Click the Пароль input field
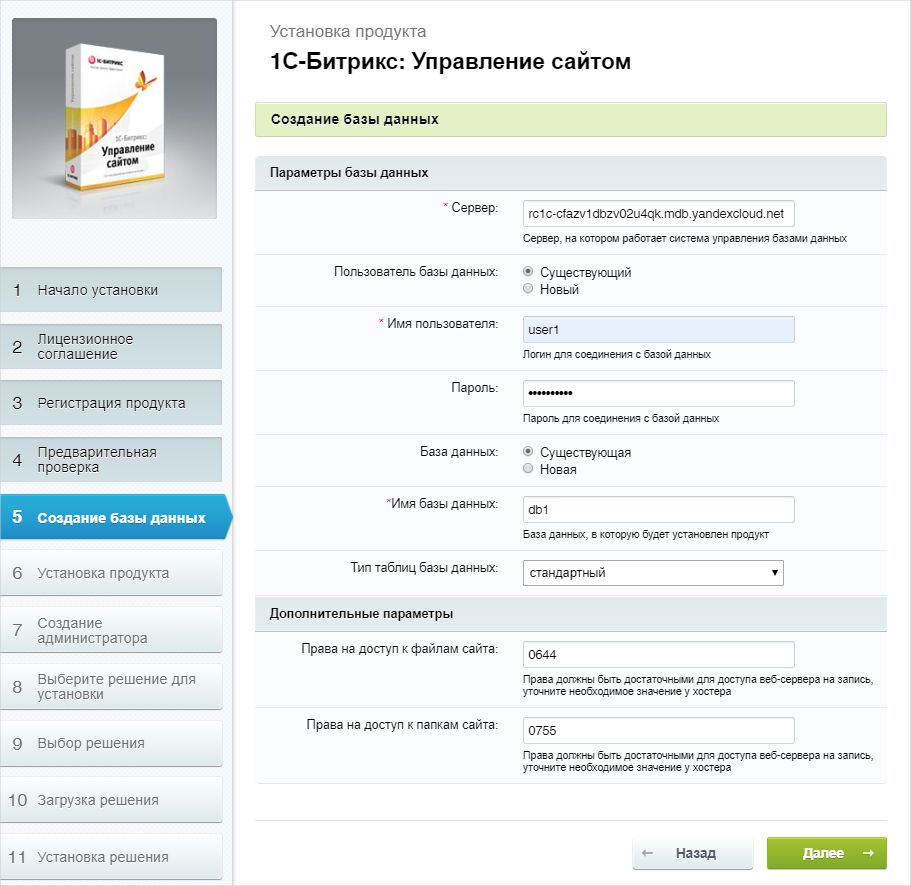Screen dimensions: 911x886 pos(658,394)
